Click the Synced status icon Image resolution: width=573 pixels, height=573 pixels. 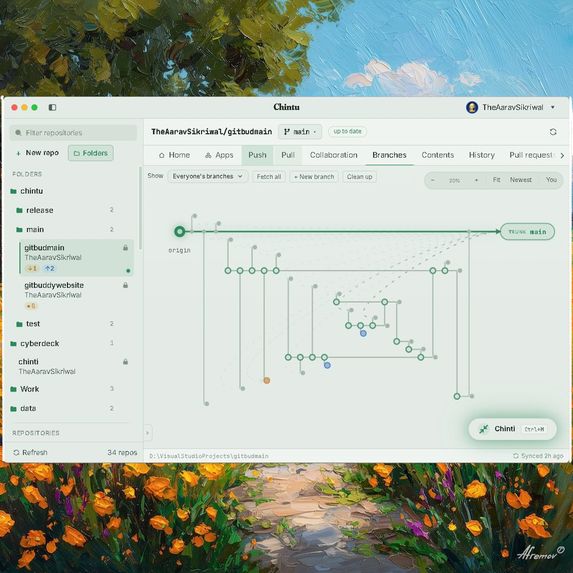coord(516,456)
